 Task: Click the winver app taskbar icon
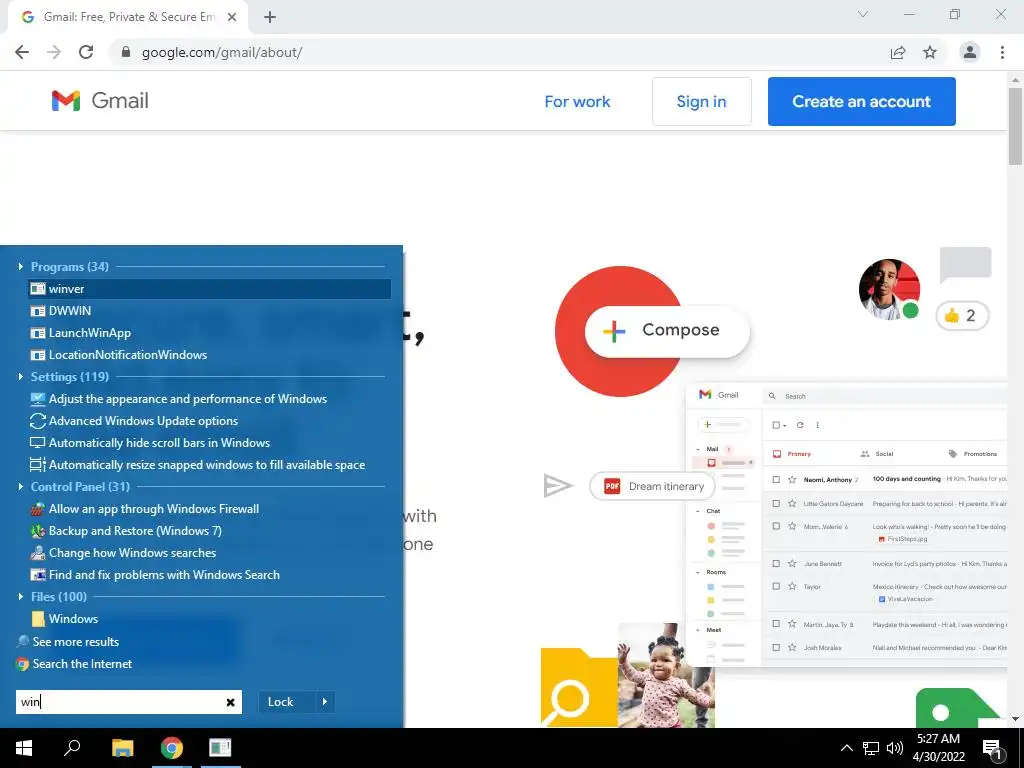click(220, 748)
